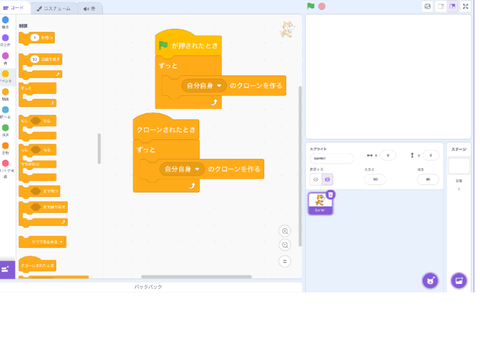Viewport: 480px width, 360px height.
Task: Open the add extension button at bottom left
Action: [x=7, y=269]
